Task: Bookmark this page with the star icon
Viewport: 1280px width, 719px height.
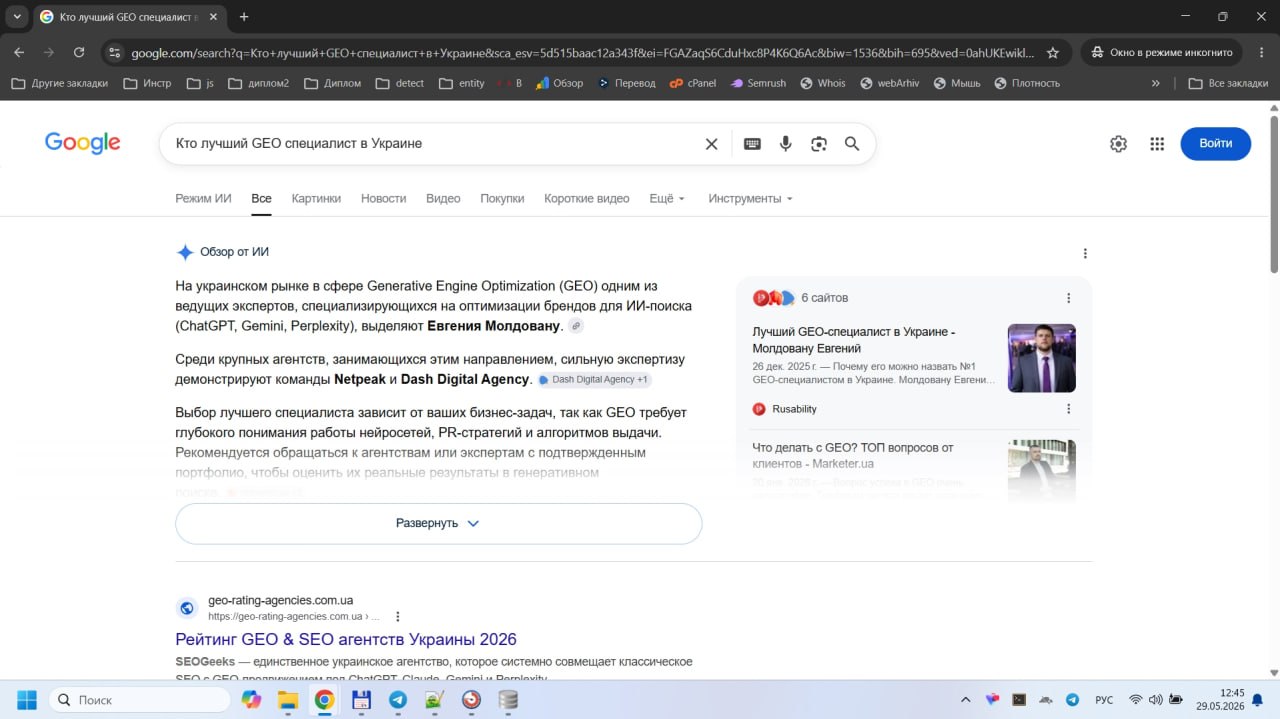Action: (1052, 52)
